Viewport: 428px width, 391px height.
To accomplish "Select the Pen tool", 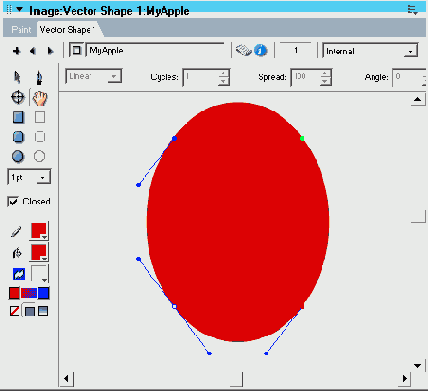I will click(x=39, y=77).
